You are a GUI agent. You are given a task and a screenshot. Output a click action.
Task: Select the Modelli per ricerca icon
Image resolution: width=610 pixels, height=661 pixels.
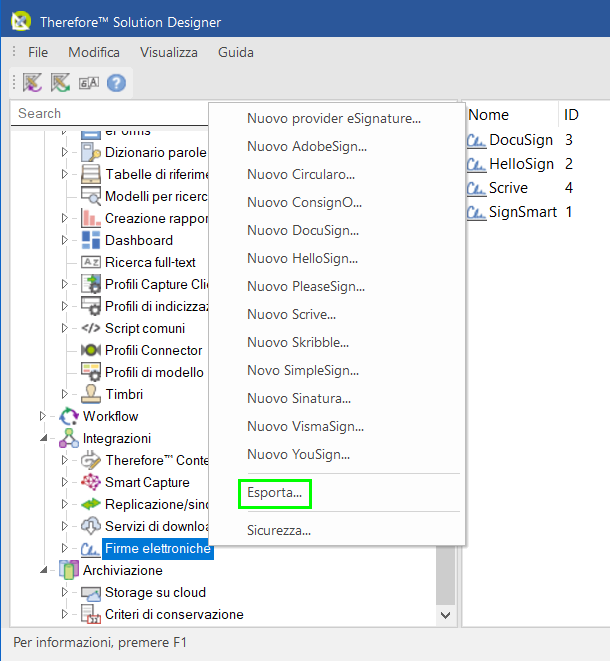(91, 196)
